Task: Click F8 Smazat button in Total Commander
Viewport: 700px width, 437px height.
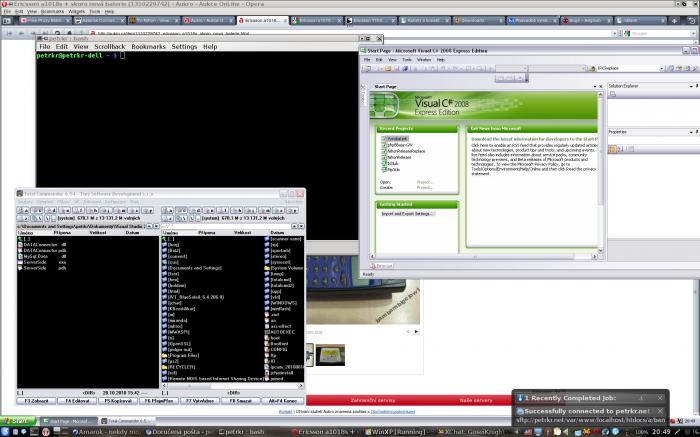Action: pyautogui.click(x=241, y=401)
